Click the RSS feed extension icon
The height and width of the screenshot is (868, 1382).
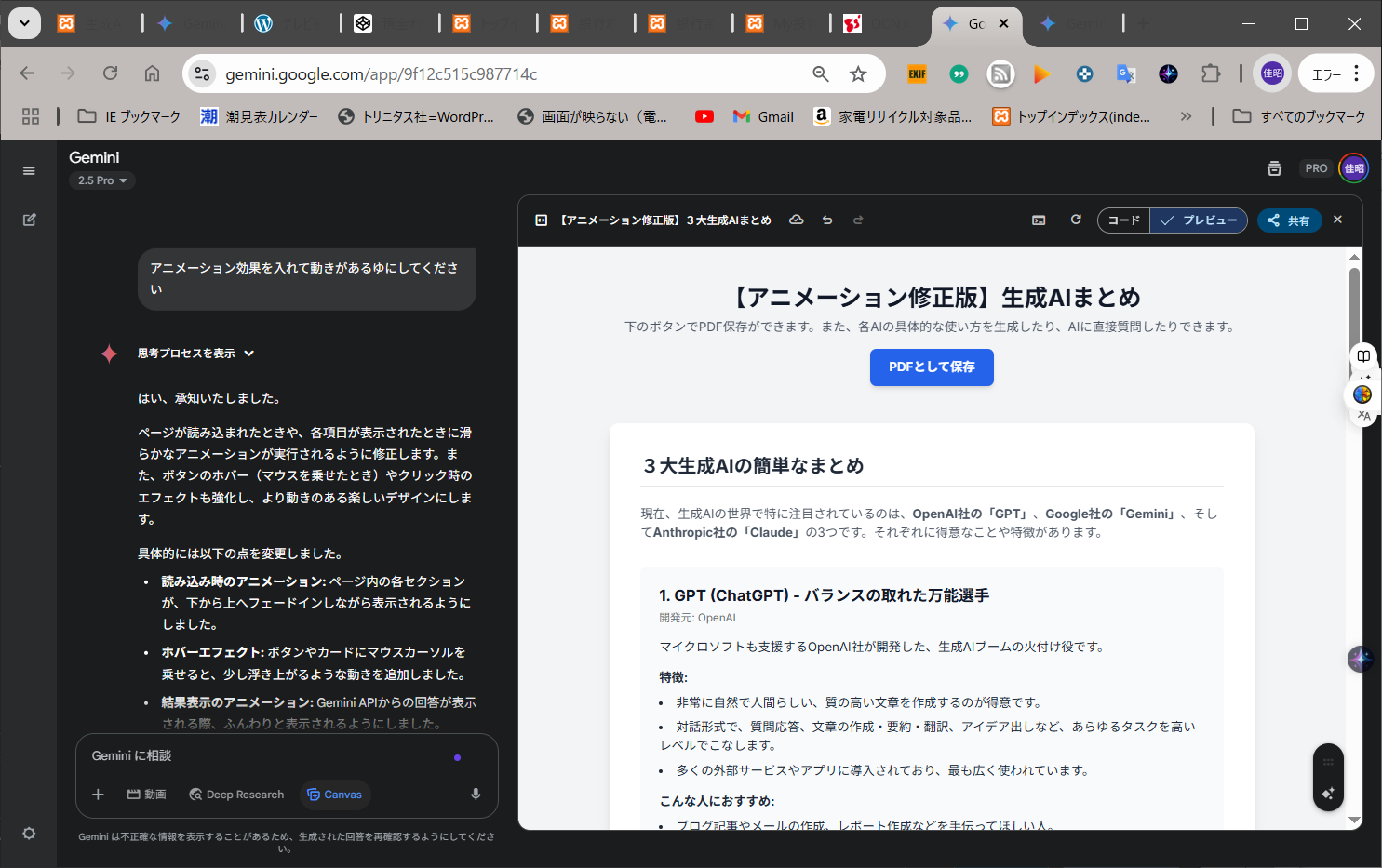1000,73
